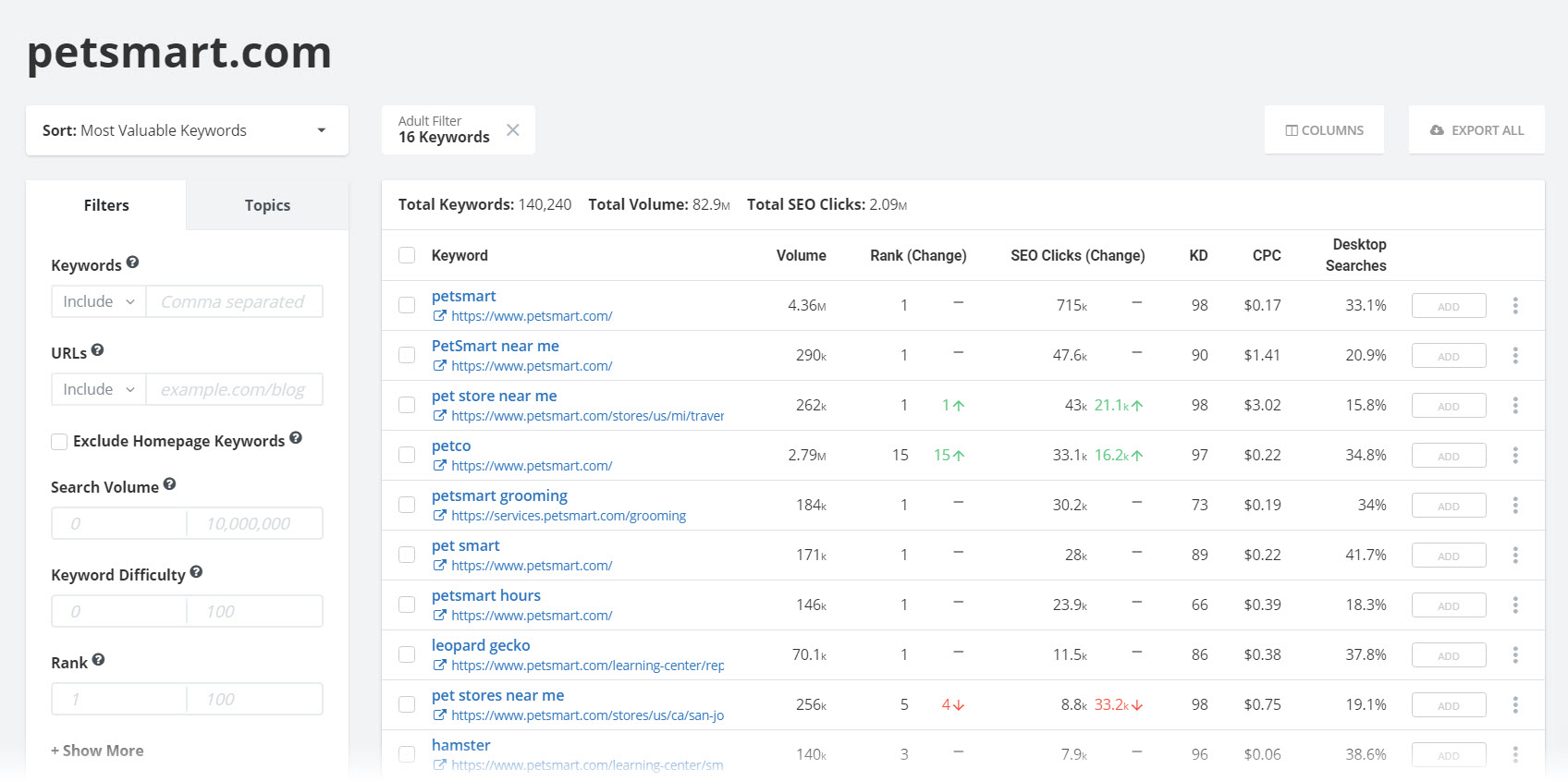
Task: Tick the checkbox for petsmart hours
Action: pos(407,605)
